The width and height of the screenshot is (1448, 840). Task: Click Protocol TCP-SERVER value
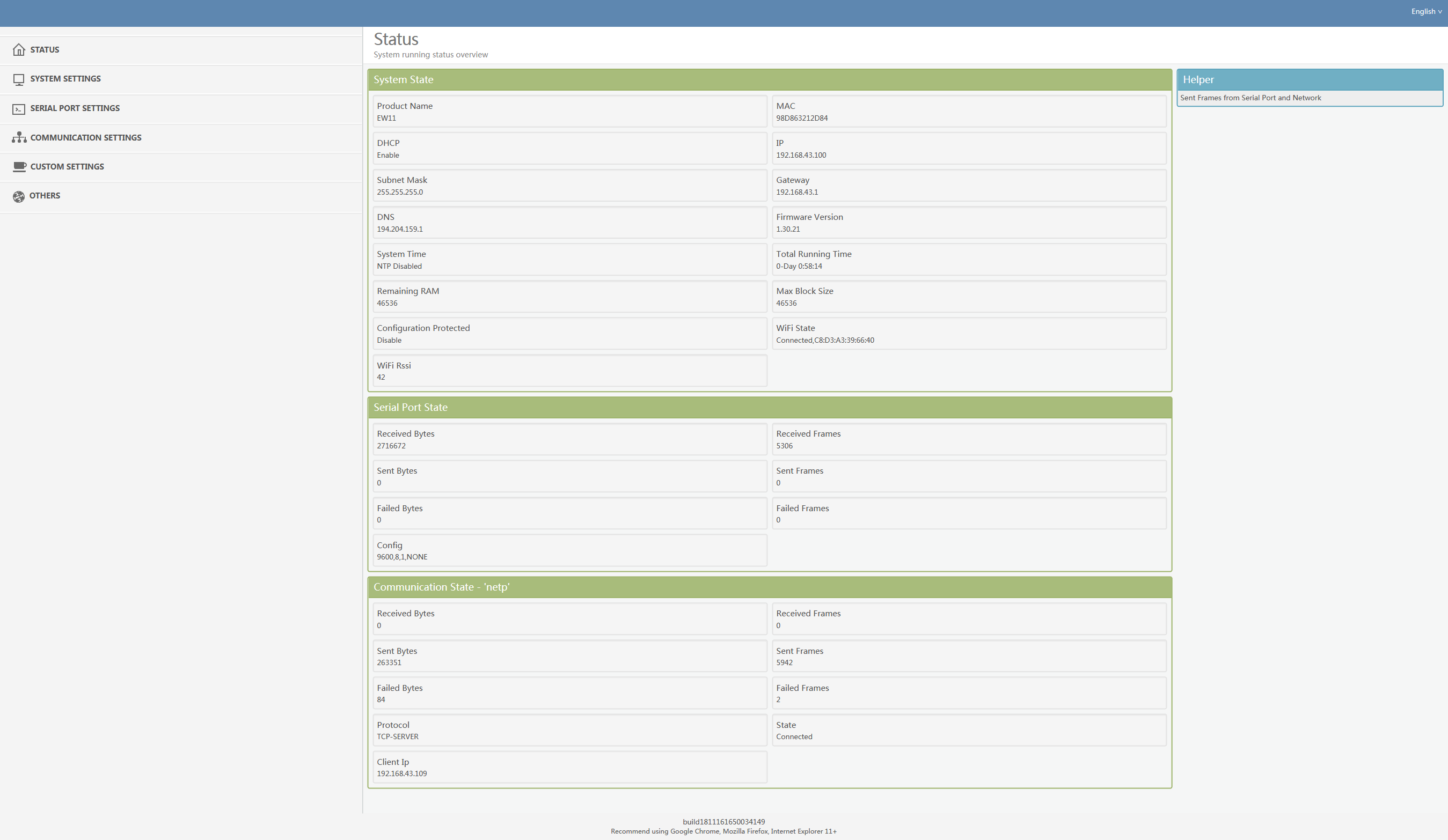click(x=398, y=736)
